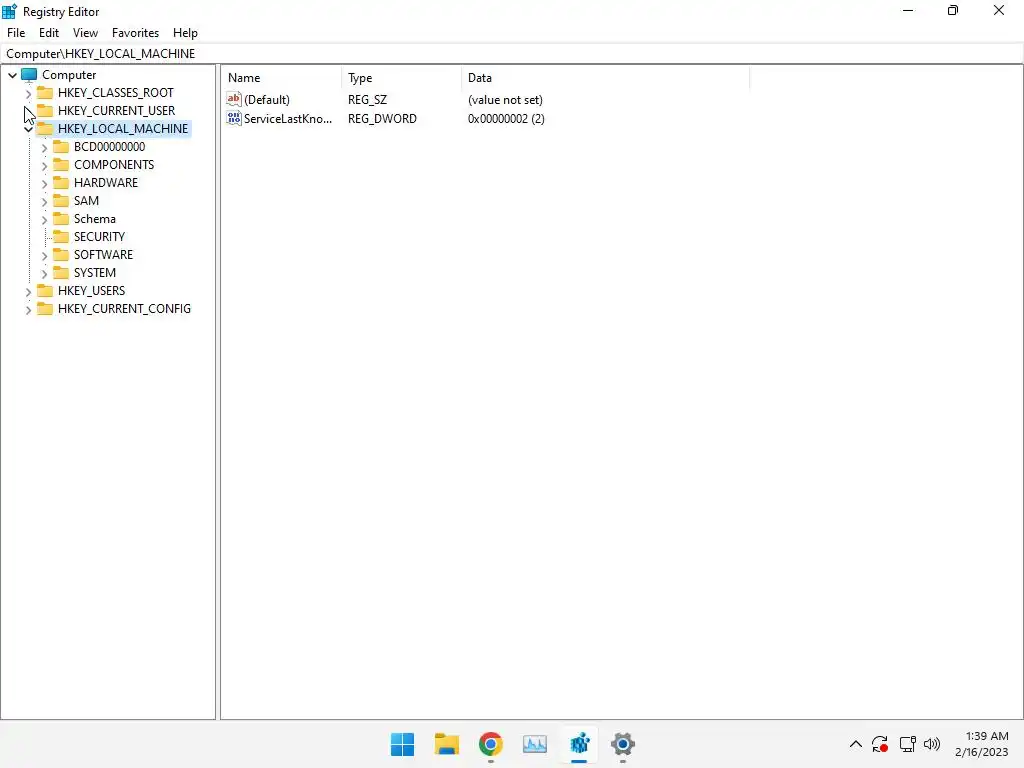Screen dimensions: 1024x768
Task: Expand the COMPONENTS subkey
Action: click(44, 165)
